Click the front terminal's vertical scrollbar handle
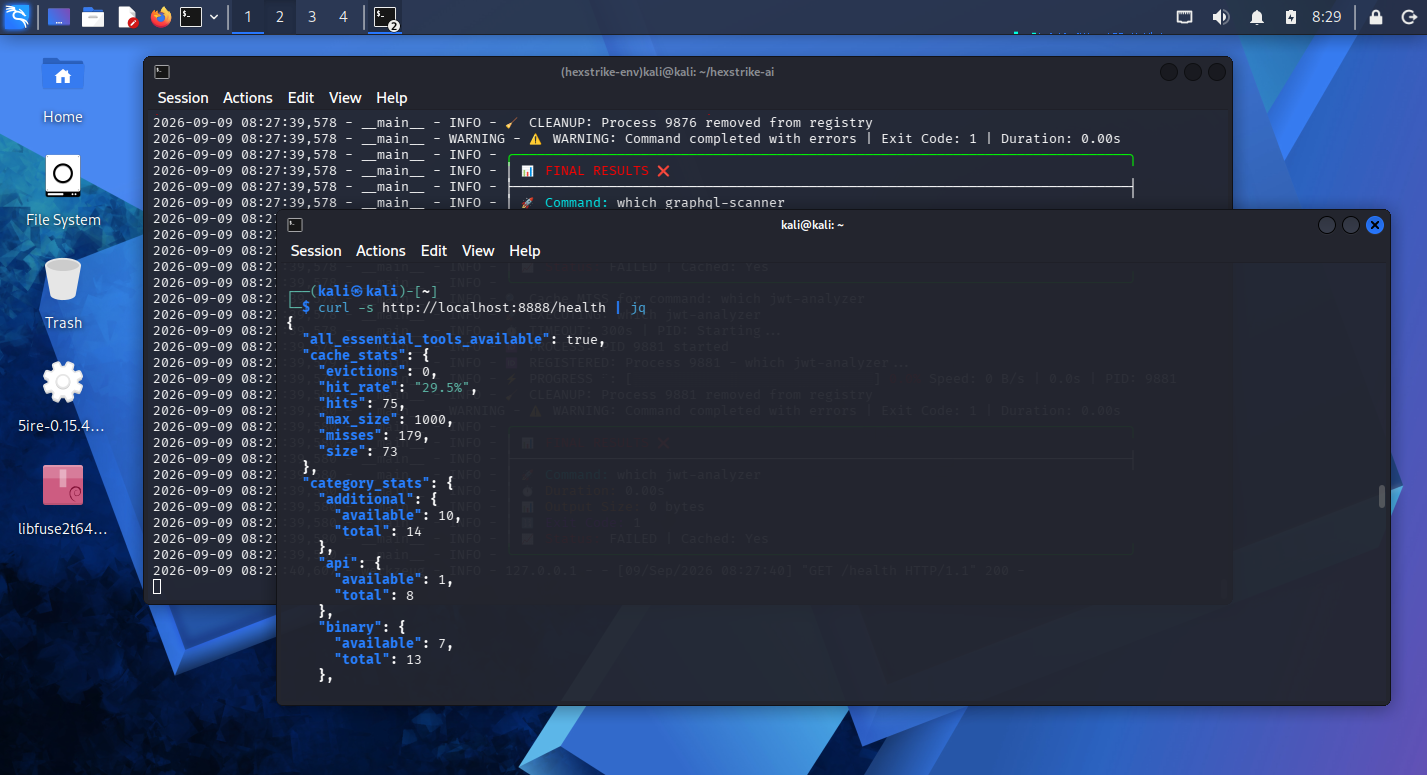 [x=1382, y=497]
